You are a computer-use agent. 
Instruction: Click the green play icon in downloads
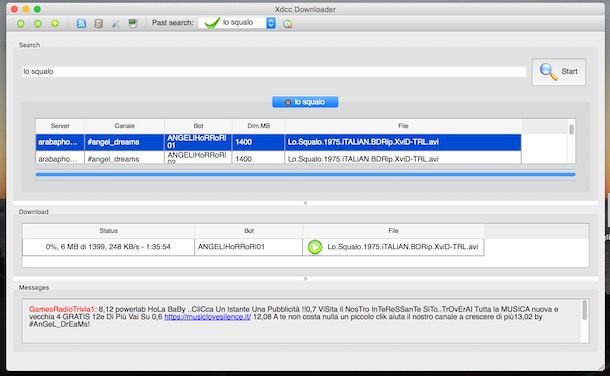[x=315, y=247]
